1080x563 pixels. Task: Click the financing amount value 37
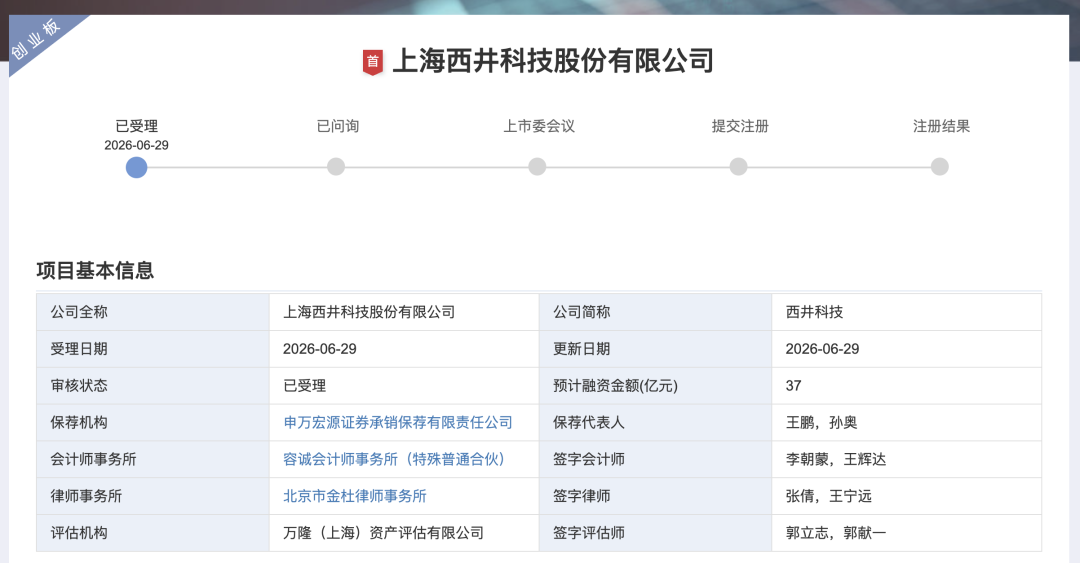[793, 386]
